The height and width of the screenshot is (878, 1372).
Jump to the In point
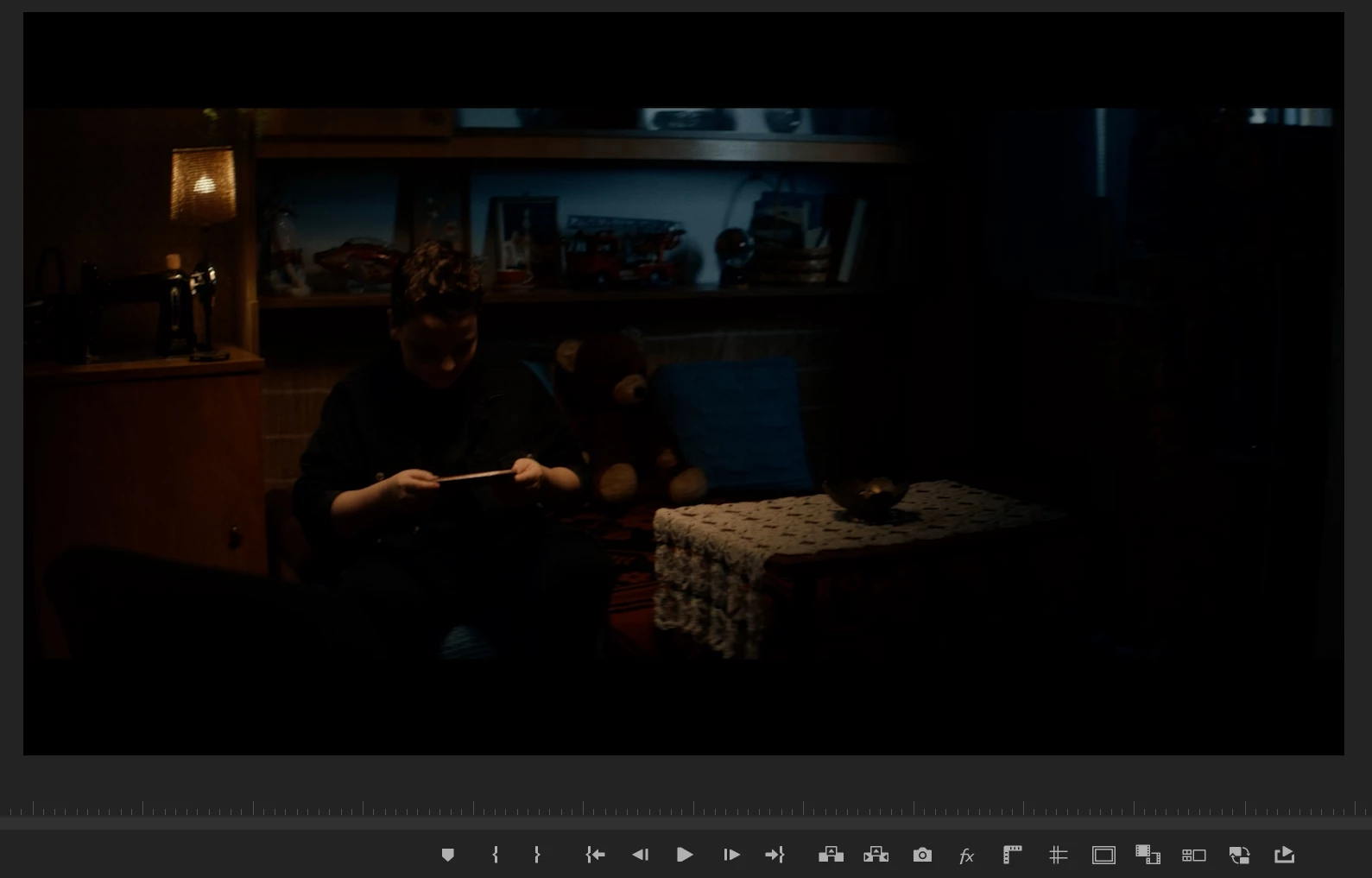(x=595, y=855)
